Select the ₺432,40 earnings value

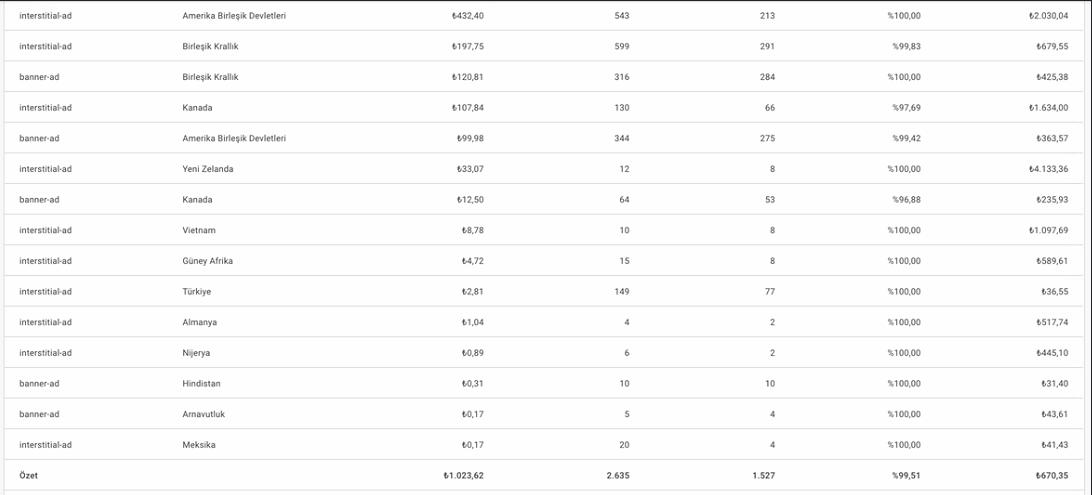click(467, 16)
